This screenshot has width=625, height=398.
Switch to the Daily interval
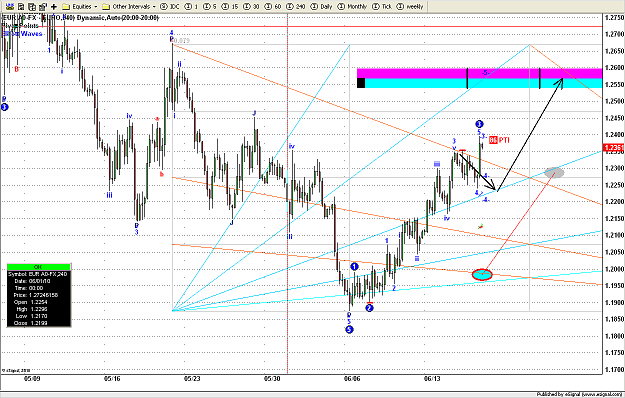(321, 6)
